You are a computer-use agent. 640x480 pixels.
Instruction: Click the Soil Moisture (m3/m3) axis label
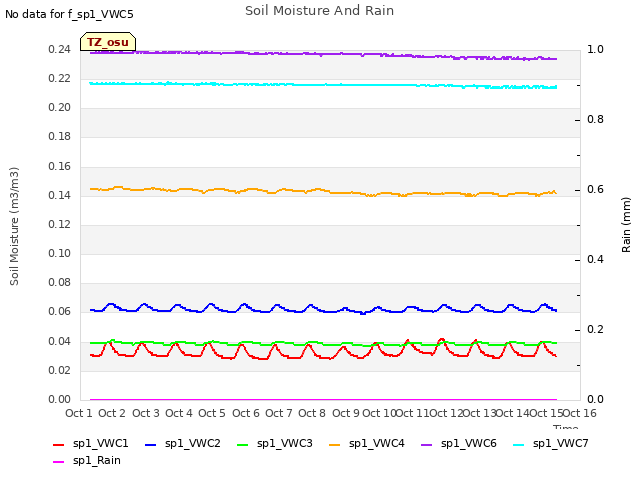coord(14,226)
